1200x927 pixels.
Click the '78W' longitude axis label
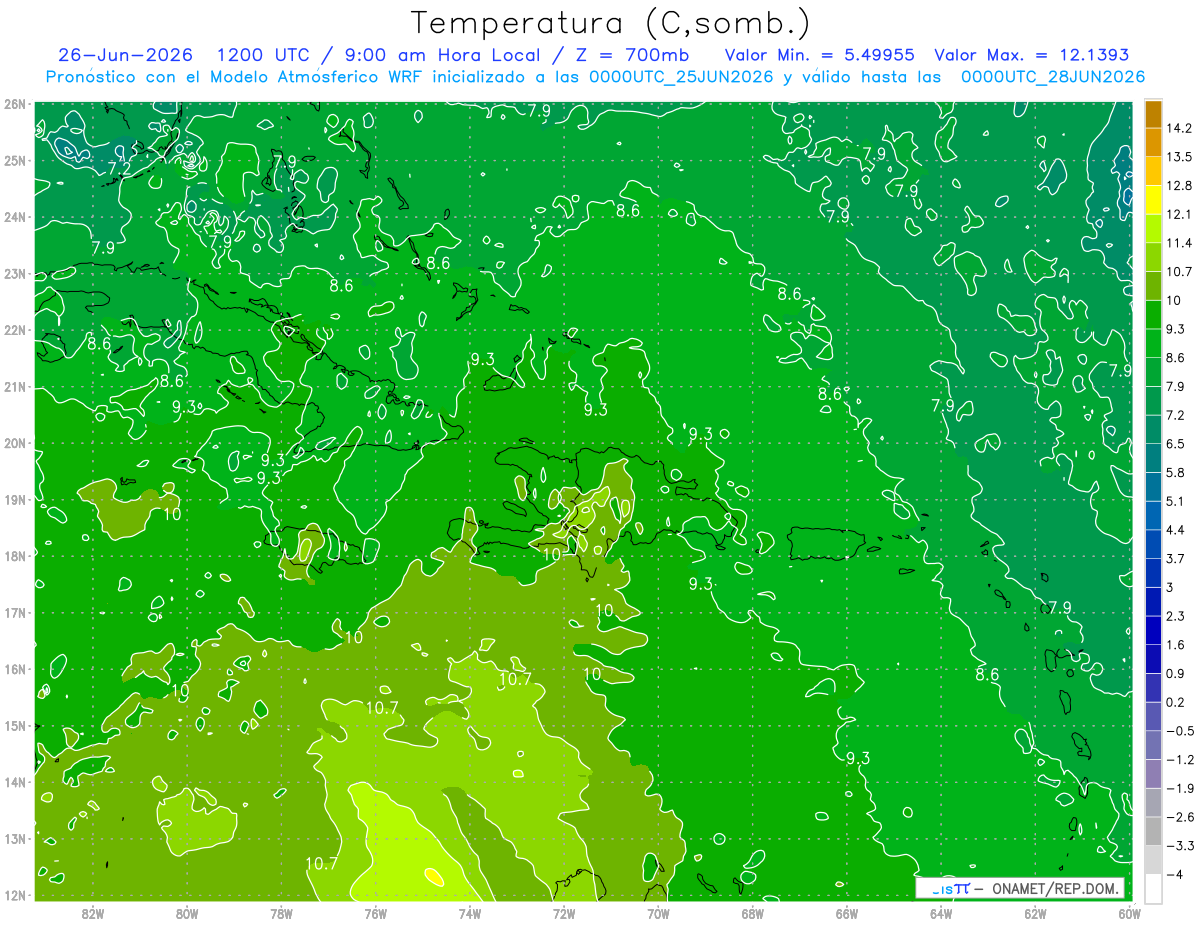pyautogui.click(x=281, y=913)
